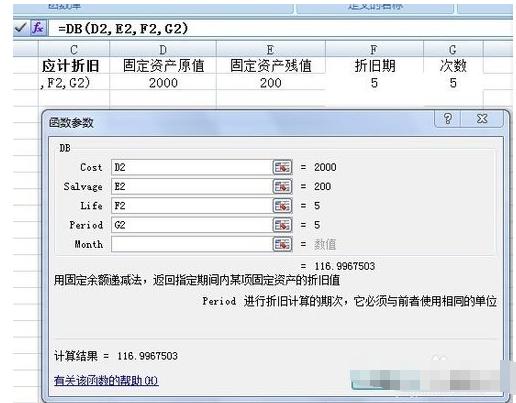Open the help link for this function
Image resolution: width=516 pixels, height=403 pixels.
pos(106,380)
